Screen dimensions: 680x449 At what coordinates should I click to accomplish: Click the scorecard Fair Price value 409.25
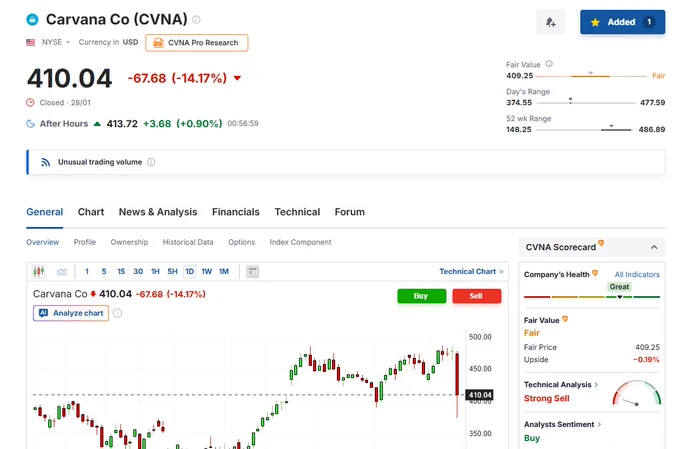647,347
